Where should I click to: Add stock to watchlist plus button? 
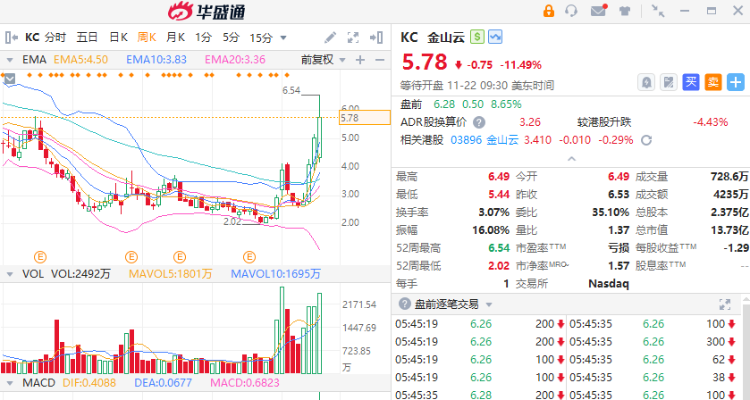coord(735,82)
